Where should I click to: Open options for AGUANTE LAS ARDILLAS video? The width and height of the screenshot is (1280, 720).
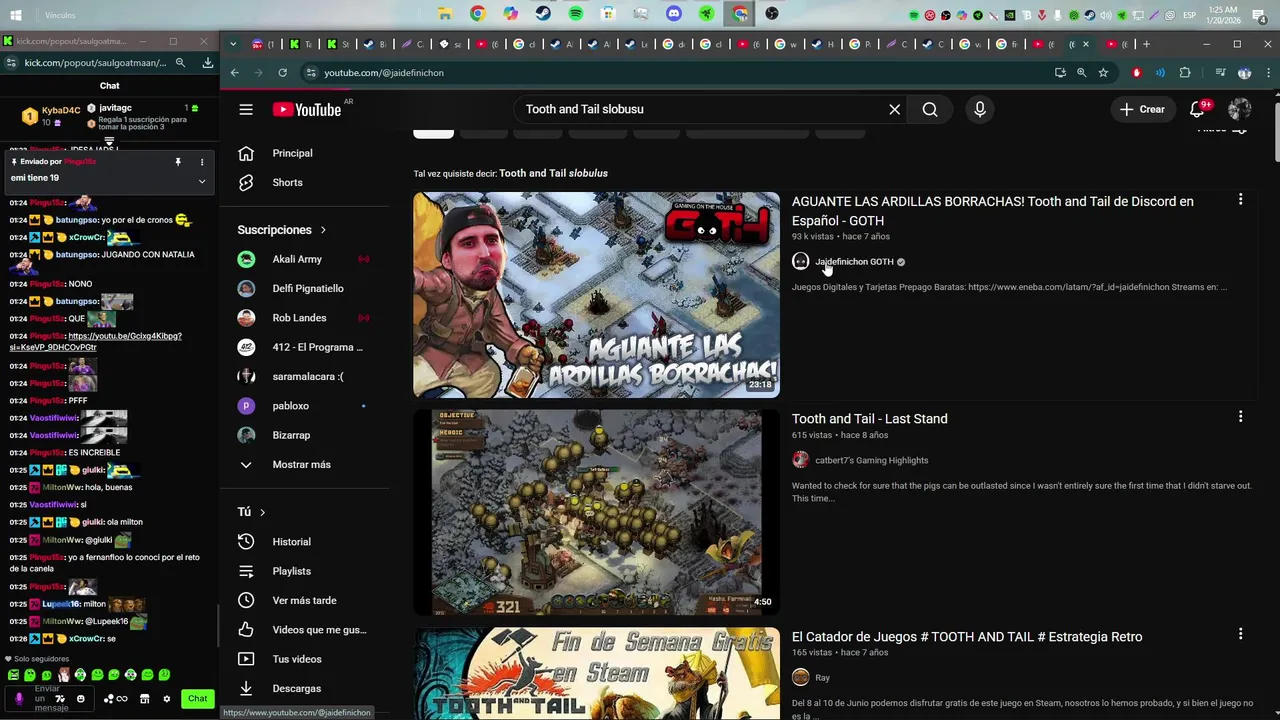pos(1240,200)
